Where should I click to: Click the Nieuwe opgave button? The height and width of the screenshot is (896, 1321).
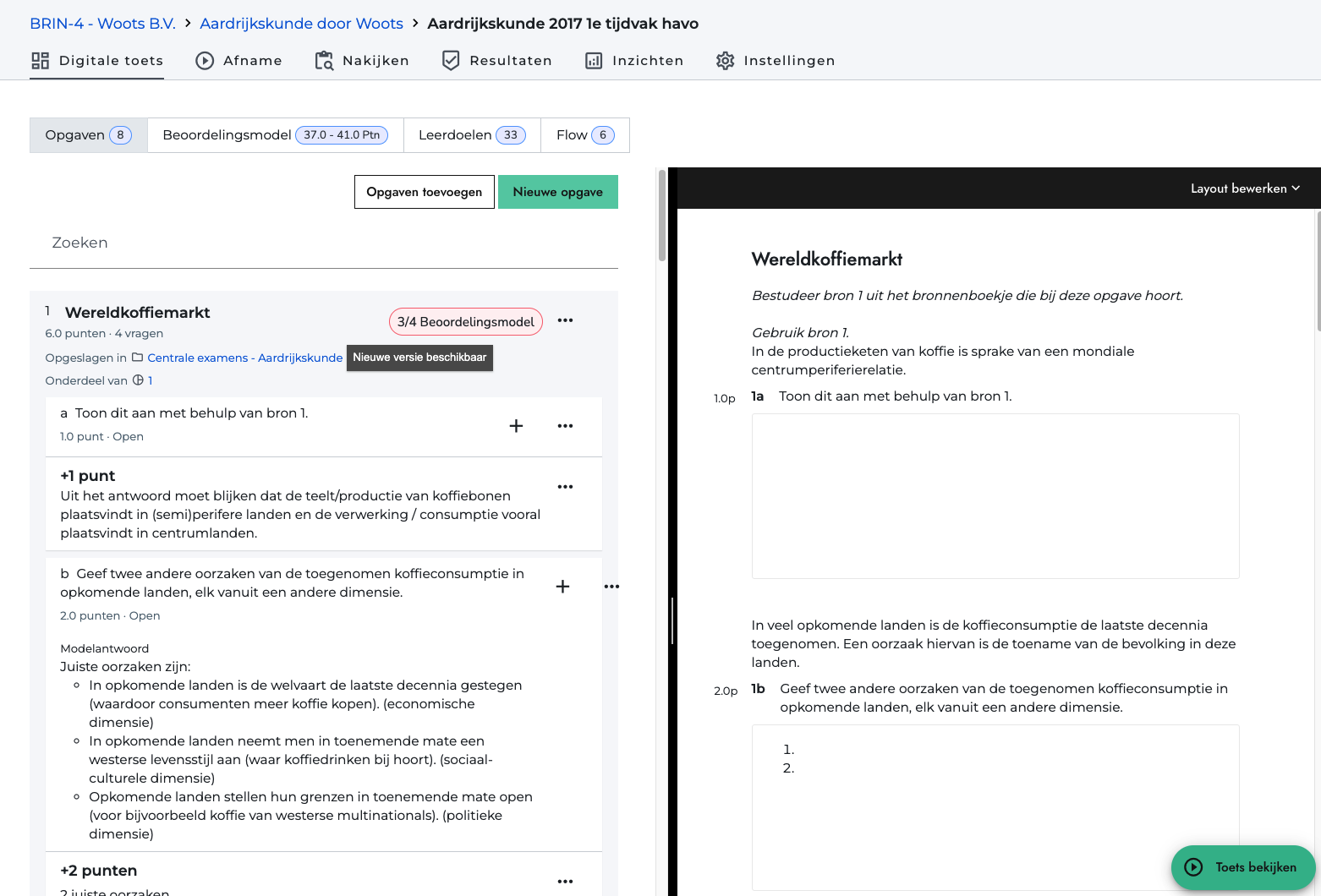[558, 192]
